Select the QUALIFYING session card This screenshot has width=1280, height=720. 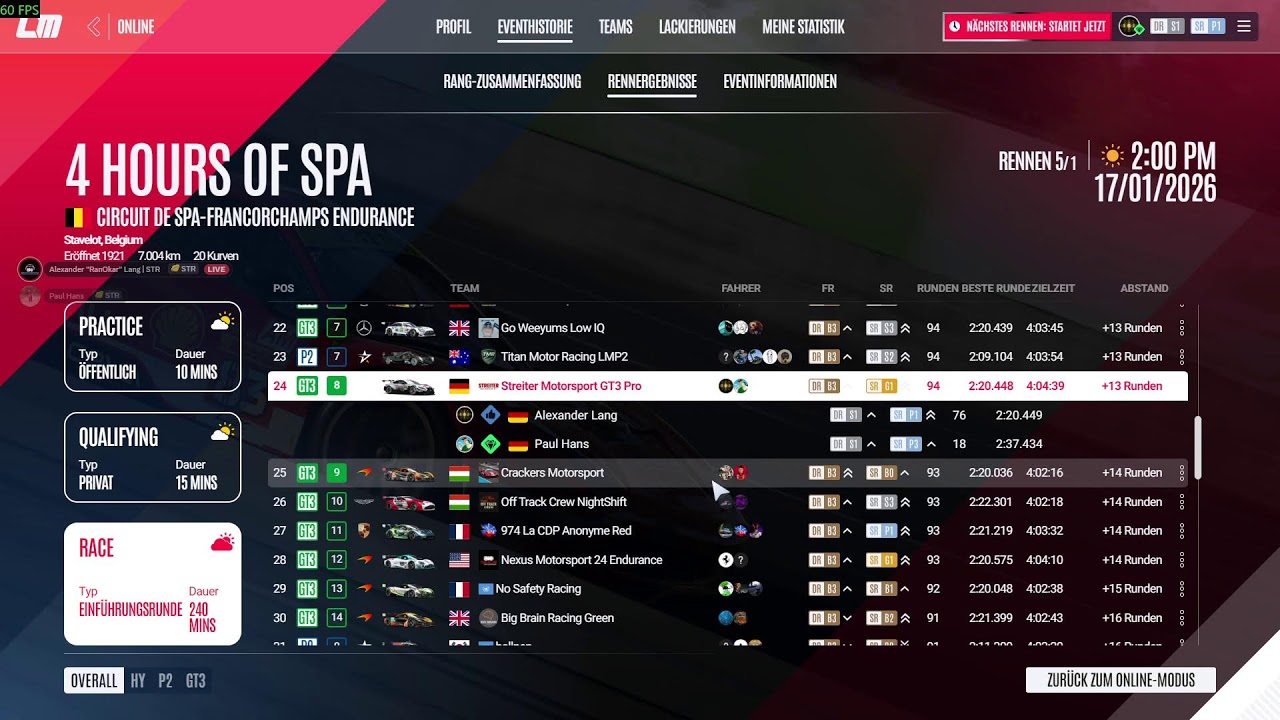[x=153, y=457]
